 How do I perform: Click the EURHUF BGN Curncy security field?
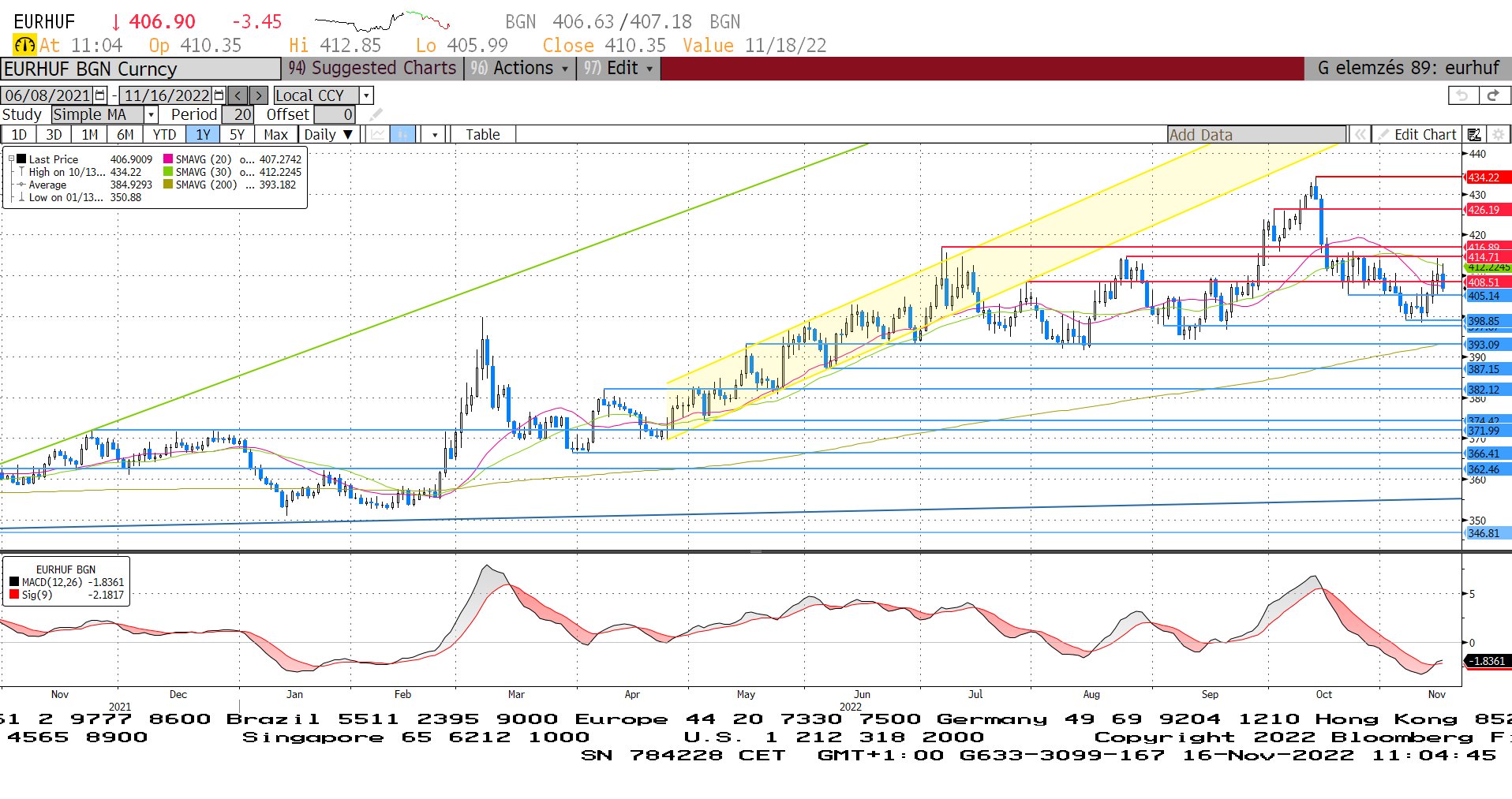pyautogui.click(x=140, y=69)
